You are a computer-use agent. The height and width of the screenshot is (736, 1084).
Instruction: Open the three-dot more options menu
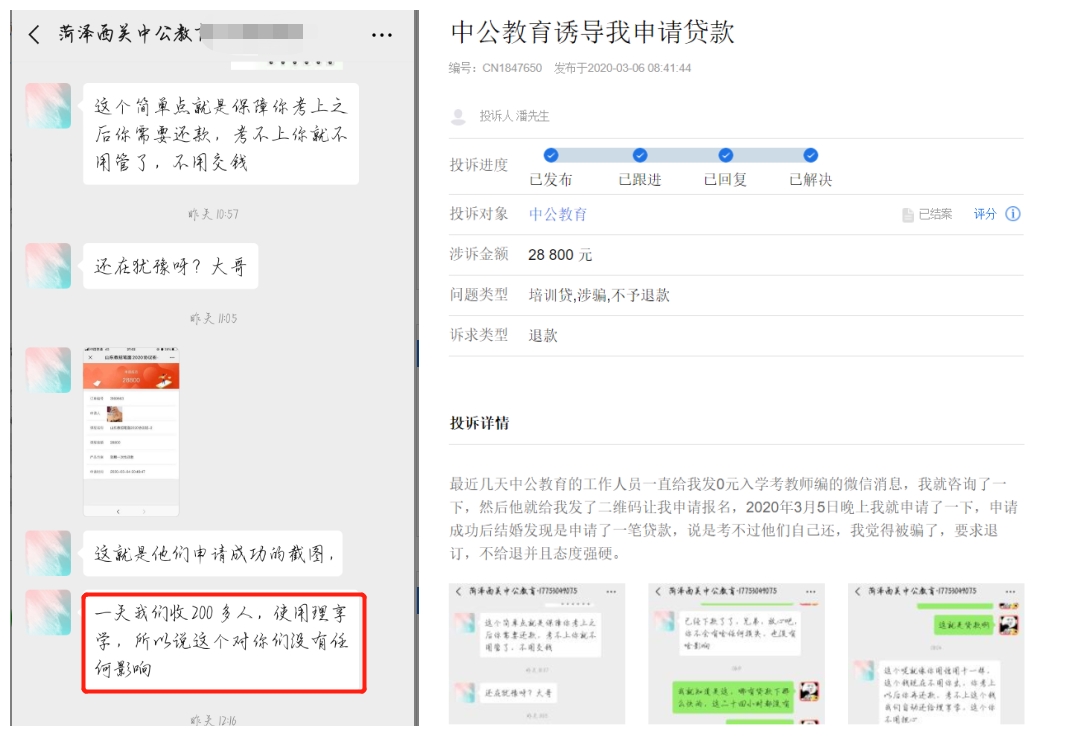pyautogui.click(x=382, y=35)
